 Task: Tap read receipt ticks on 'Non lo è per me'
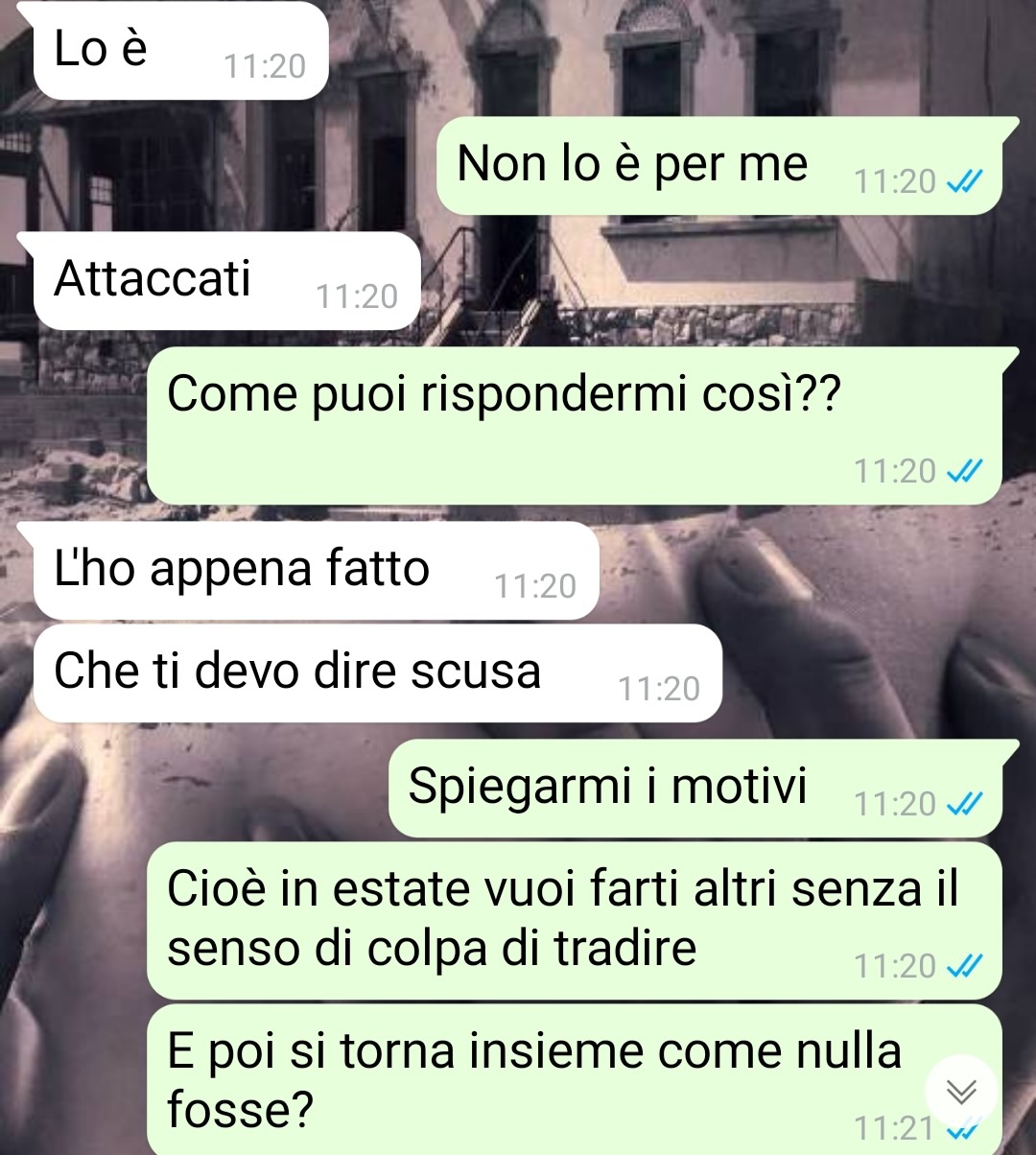964,182
